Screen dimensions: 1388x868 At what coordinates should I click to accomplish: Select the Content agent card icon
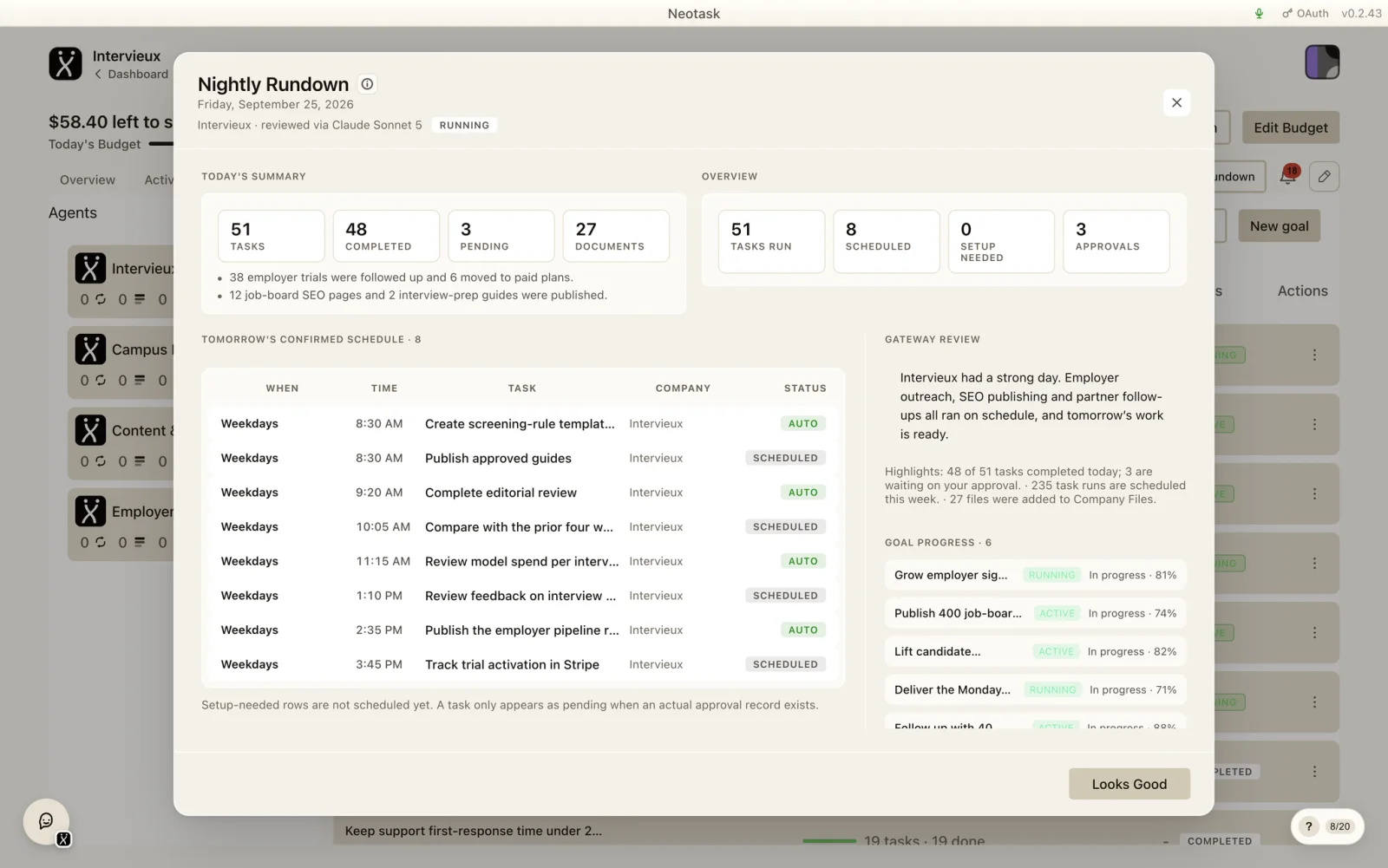pos(90,430)
